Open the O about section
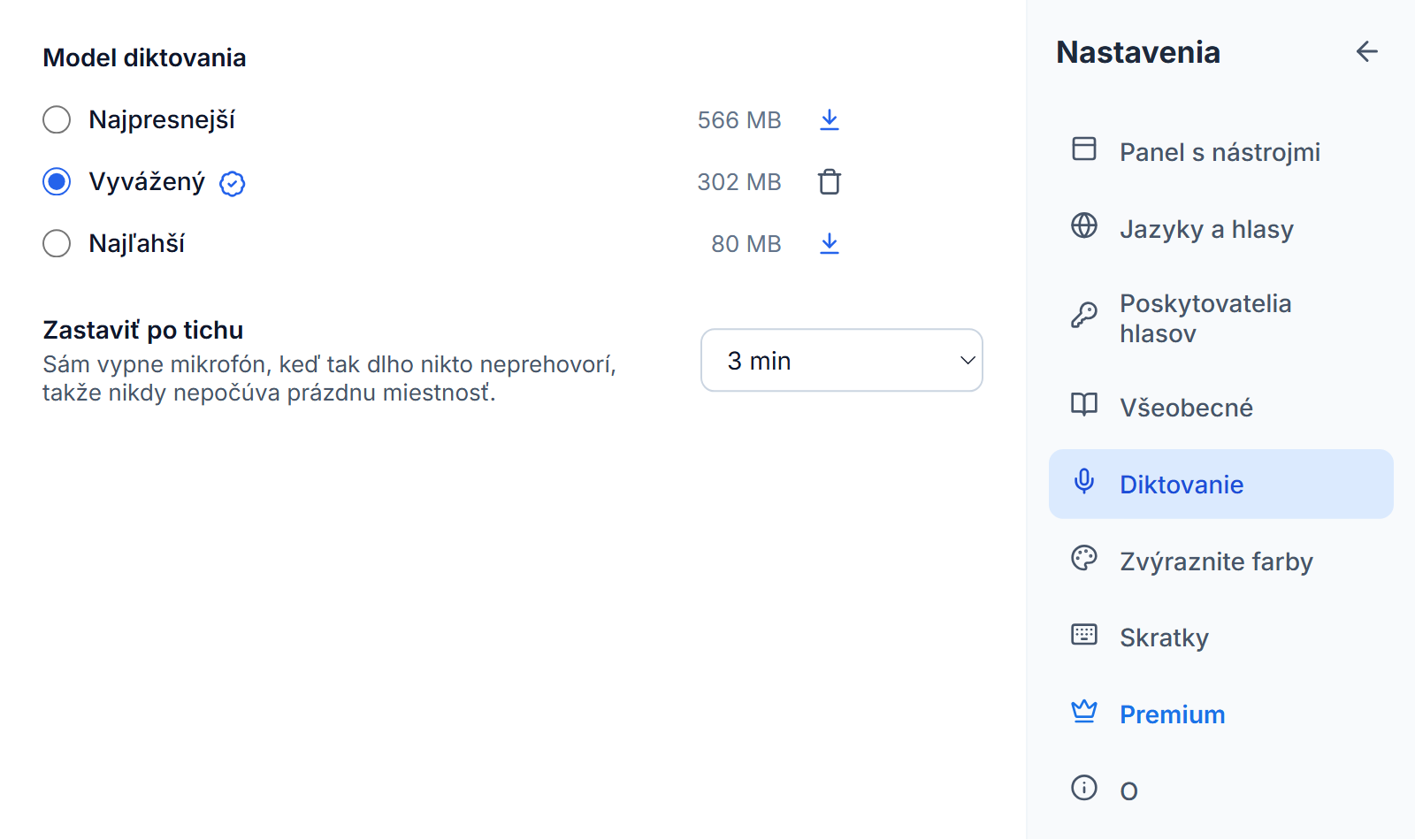This screenshot has height=840, width=1415. [1220, 790]
